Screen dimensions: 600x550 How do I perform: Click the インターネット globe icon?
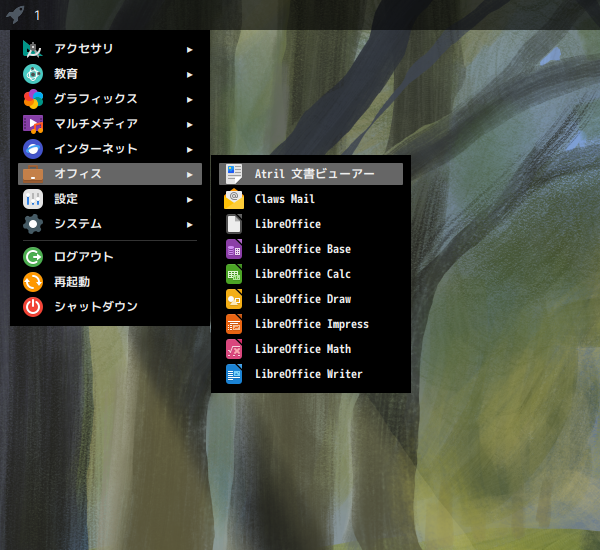(x=33, y=149)
